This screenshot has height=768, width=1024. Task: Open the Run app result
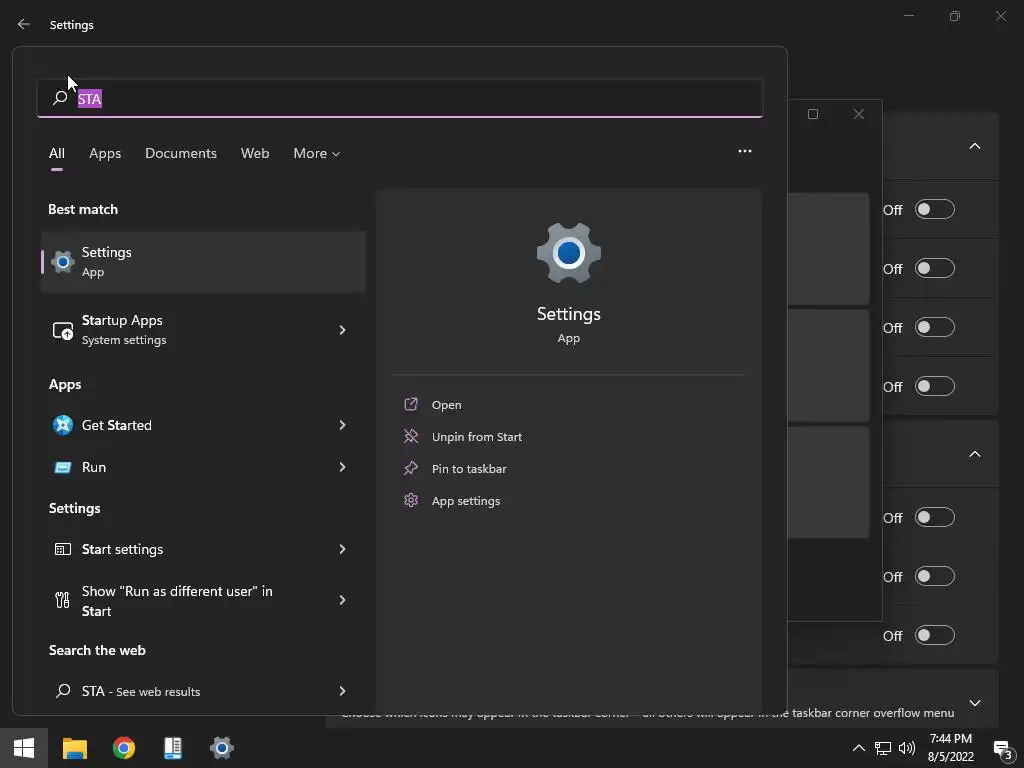point(203,467)
